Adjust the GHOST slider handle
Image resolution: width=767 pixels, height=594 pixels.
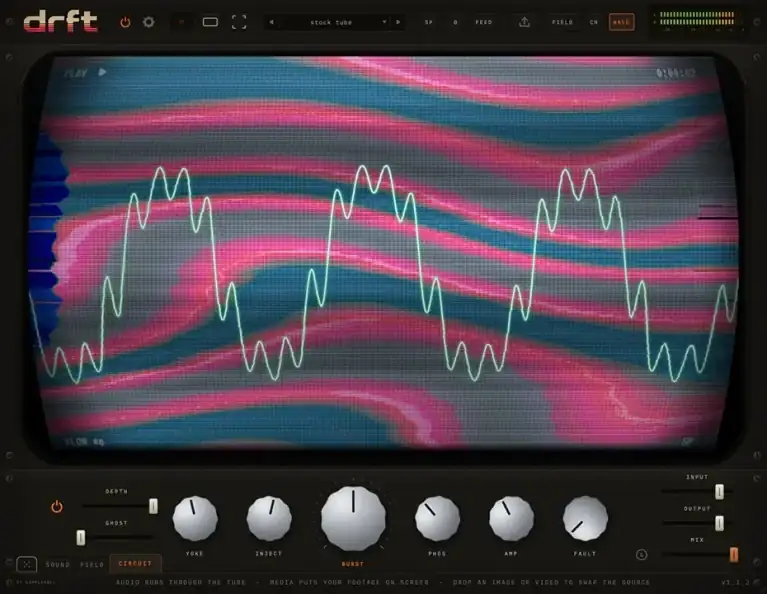click(81, 538)
